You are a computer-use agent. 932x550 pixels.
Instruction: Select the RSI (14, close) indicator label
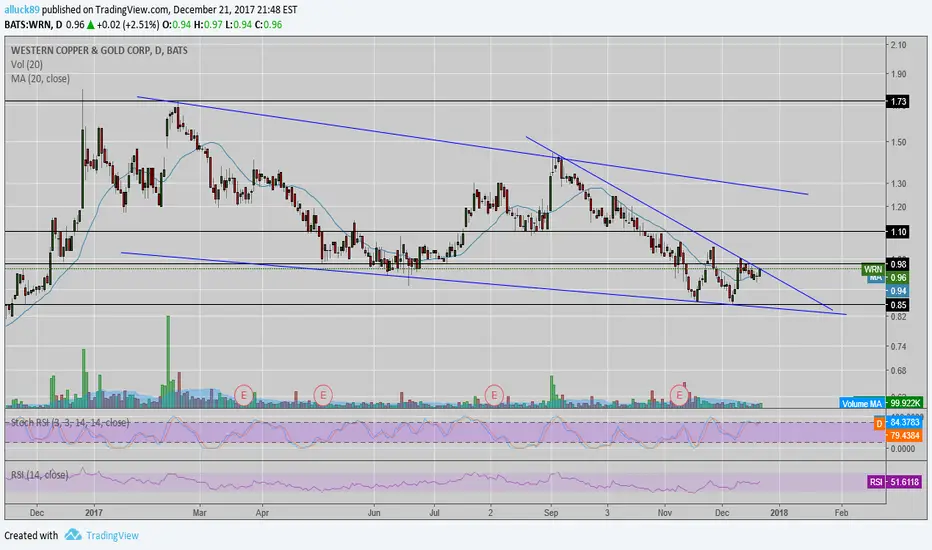39,475
